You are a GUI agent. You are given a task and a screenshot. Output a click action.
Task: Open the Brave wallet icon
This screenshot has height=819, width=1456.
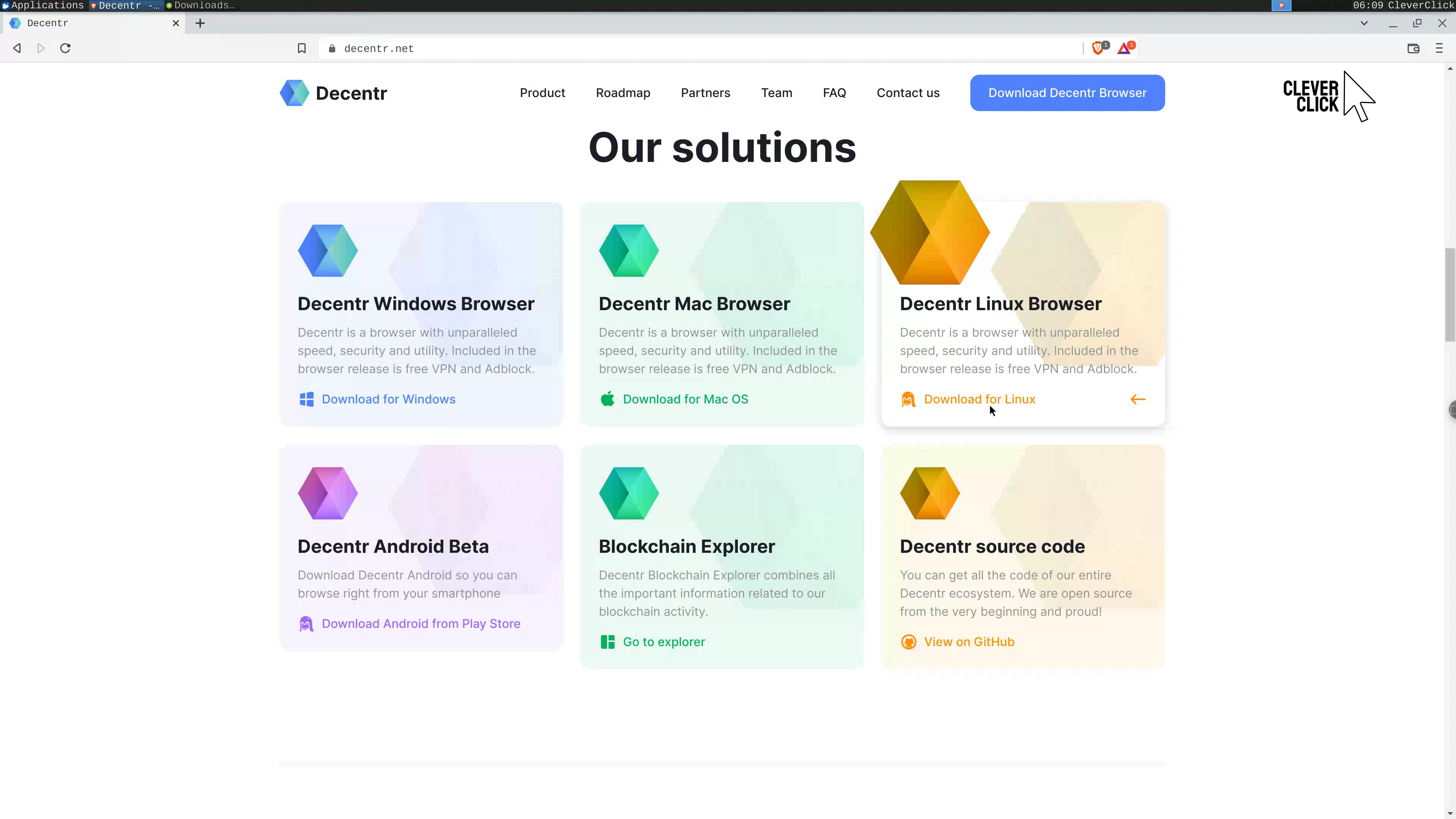pos(1413,48)
